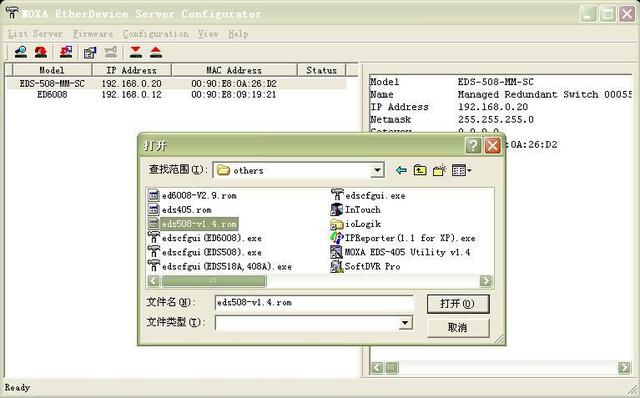Click the red downward arrow import icon

136,52
